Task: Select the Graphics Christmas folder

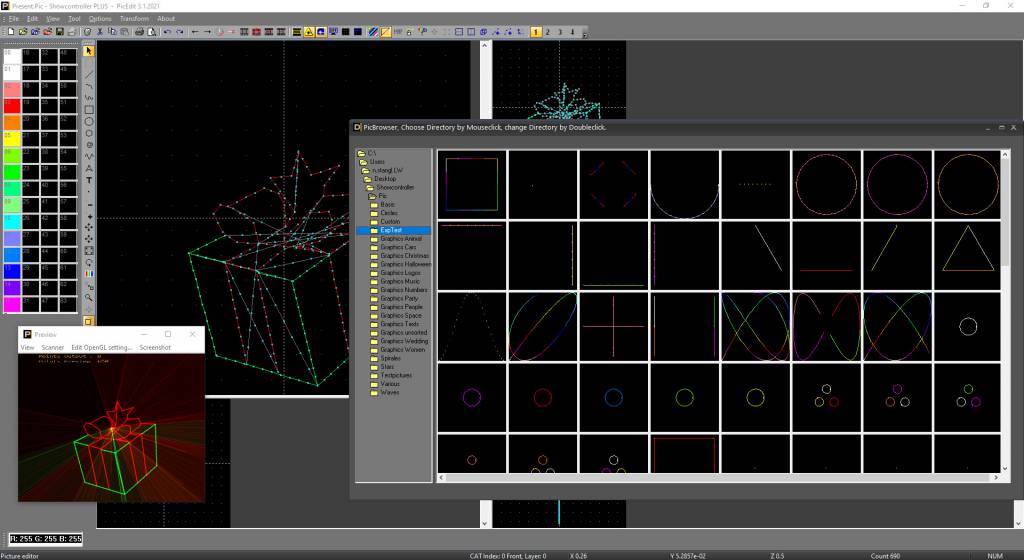Action: coord(405,256)
